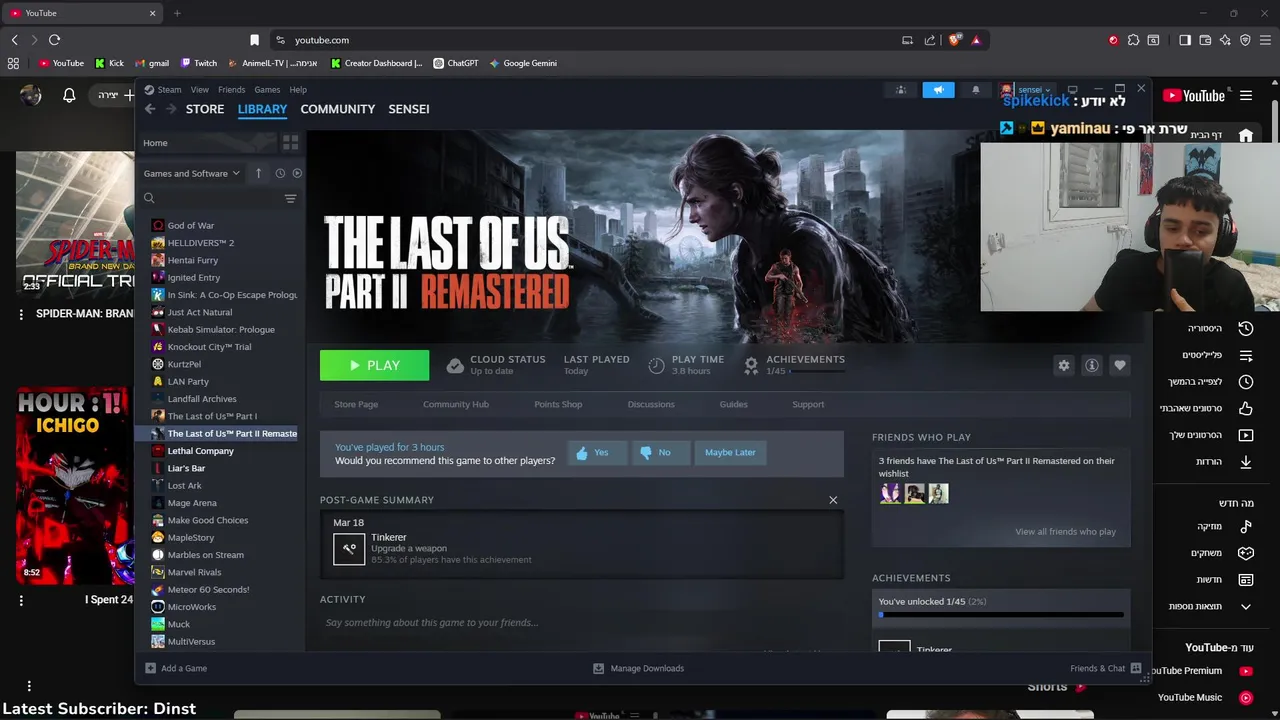Go to the COMMUNITY tab
Screen dimensions: 1280x720
pos(338,109)
